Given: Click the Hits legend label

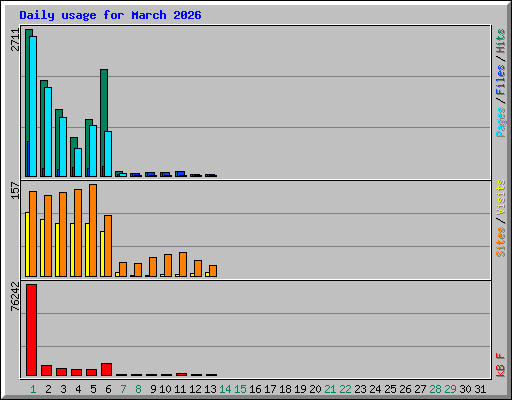Looking at the screenshot, I should 501,41.
